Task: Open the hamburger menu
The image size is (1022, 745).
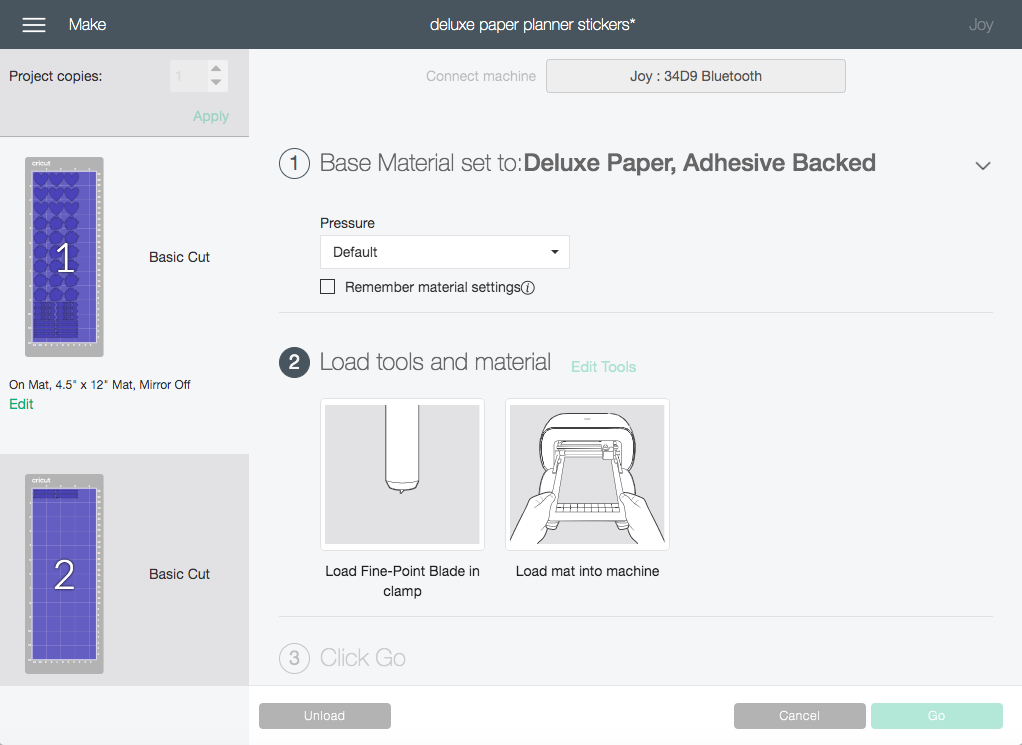Action: (x=34, y=25)
